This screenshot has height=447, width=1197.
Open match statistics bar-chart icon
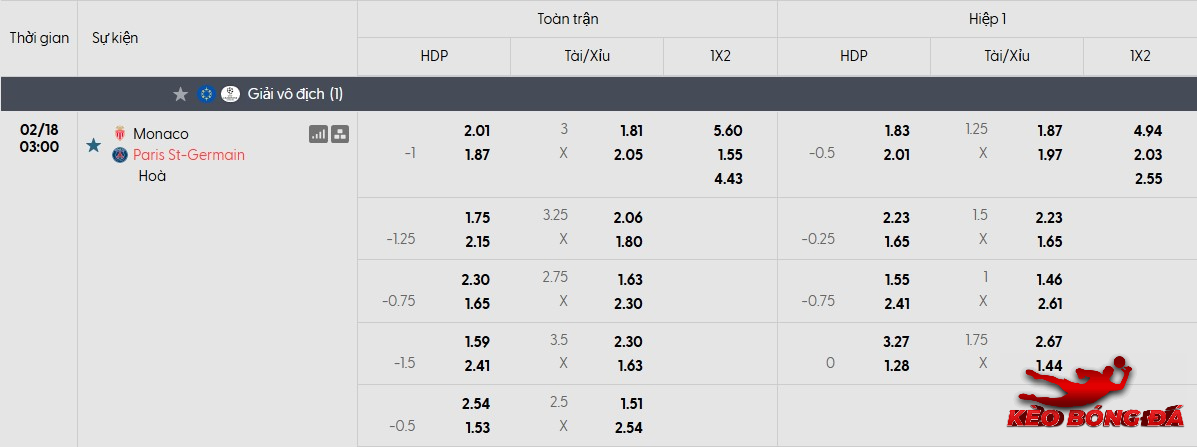(318, 134)
